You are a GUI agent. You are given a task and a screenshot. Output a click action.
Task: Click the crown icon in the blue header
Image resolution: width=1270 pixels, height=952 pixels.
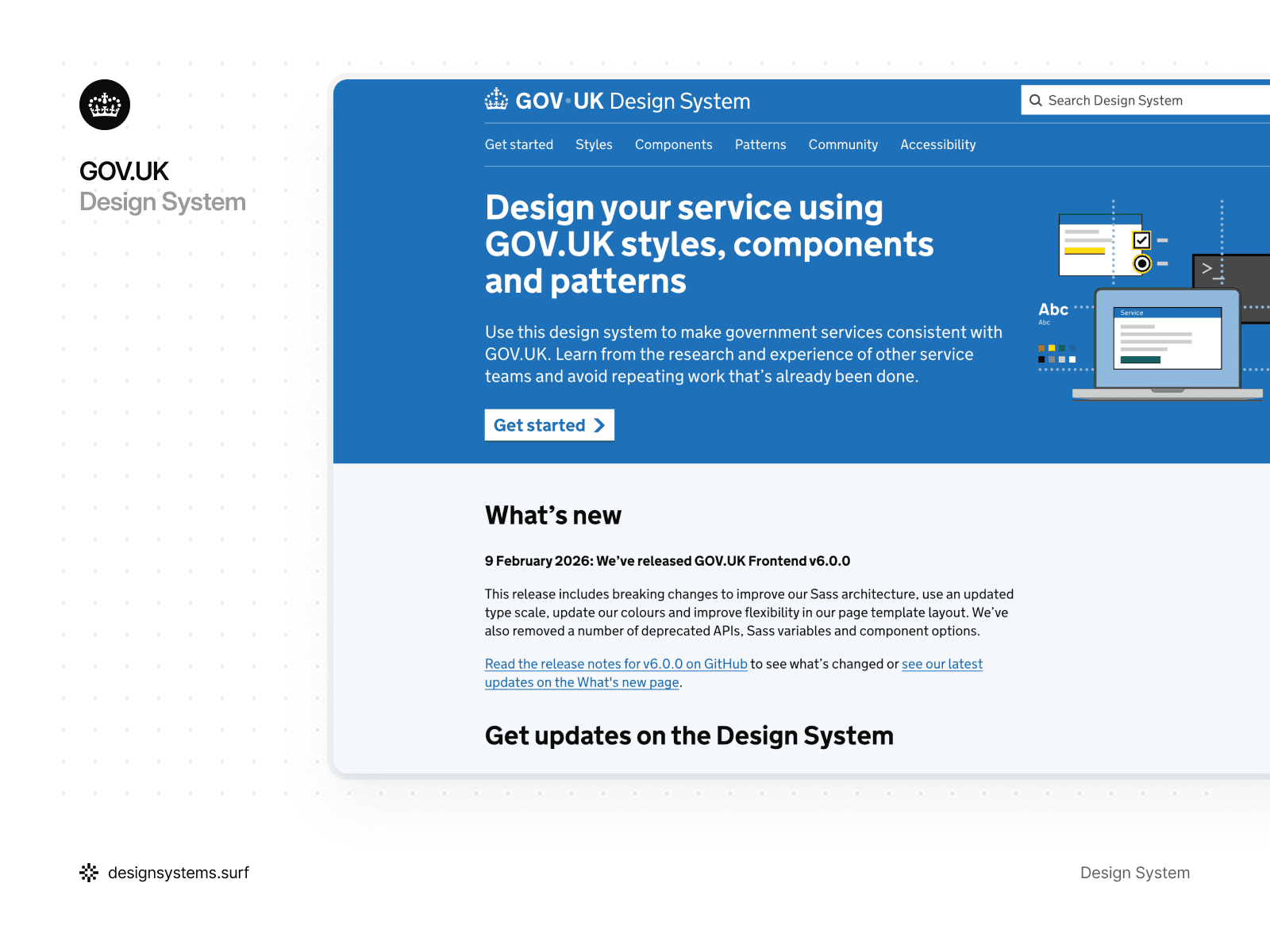(x=497, y=98)
